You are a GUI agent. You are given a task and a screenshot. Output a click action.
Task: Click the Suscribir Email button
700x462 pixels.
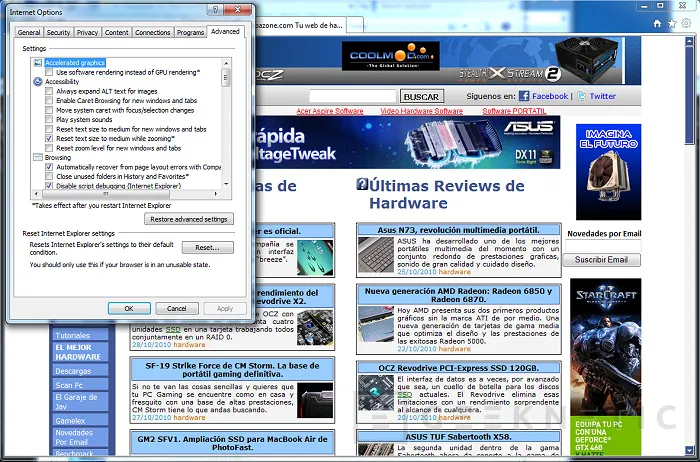click(x=601, y=260)
